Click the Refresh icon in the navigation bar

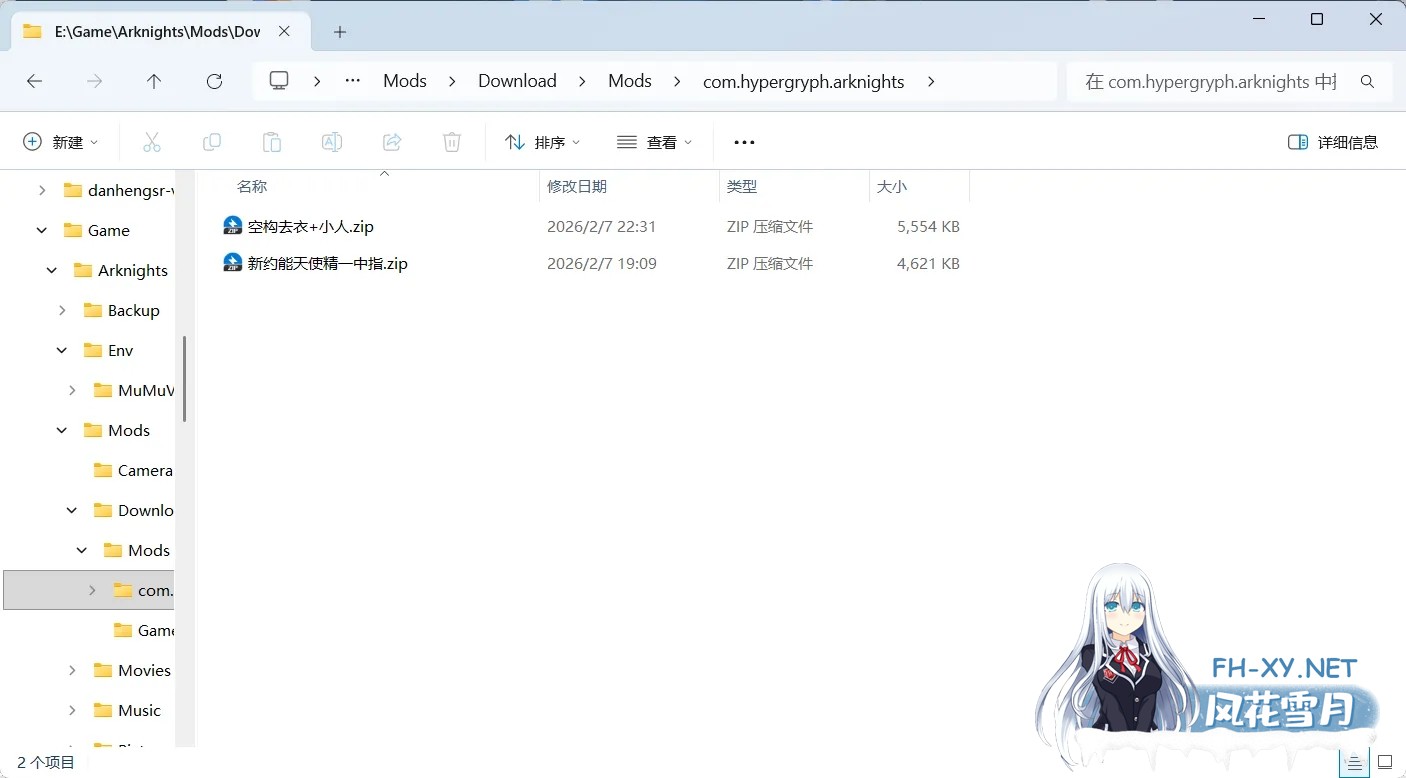point(214,81)
